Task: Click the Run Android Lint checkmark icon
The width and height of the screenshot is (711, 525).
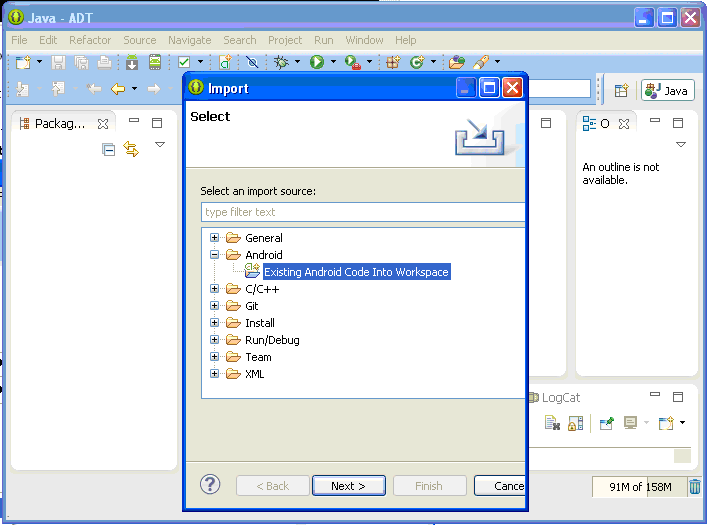Action: pyautogui.click(x=184, y=62)
